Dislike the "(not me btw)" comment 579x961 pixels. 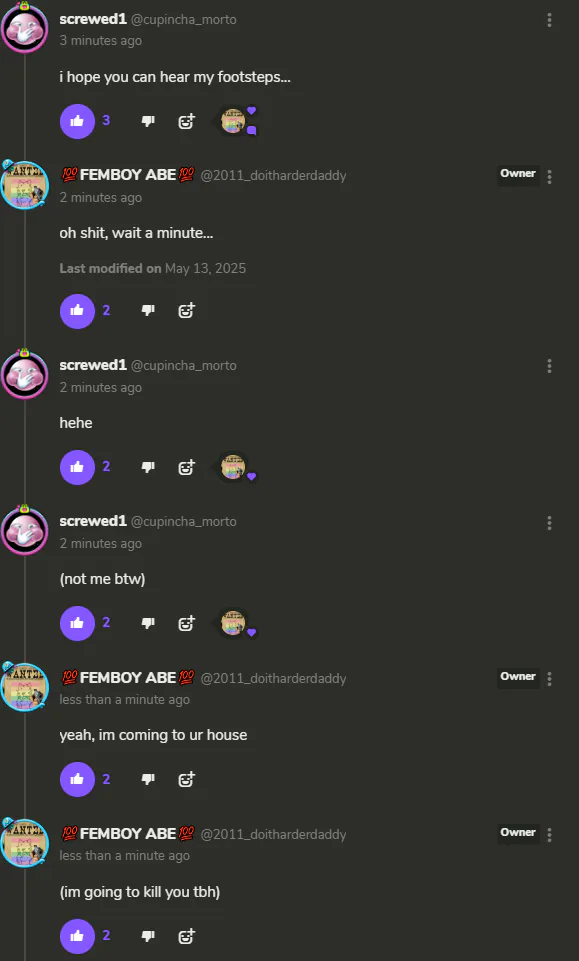pyautogui.click(x=148, y=623)
